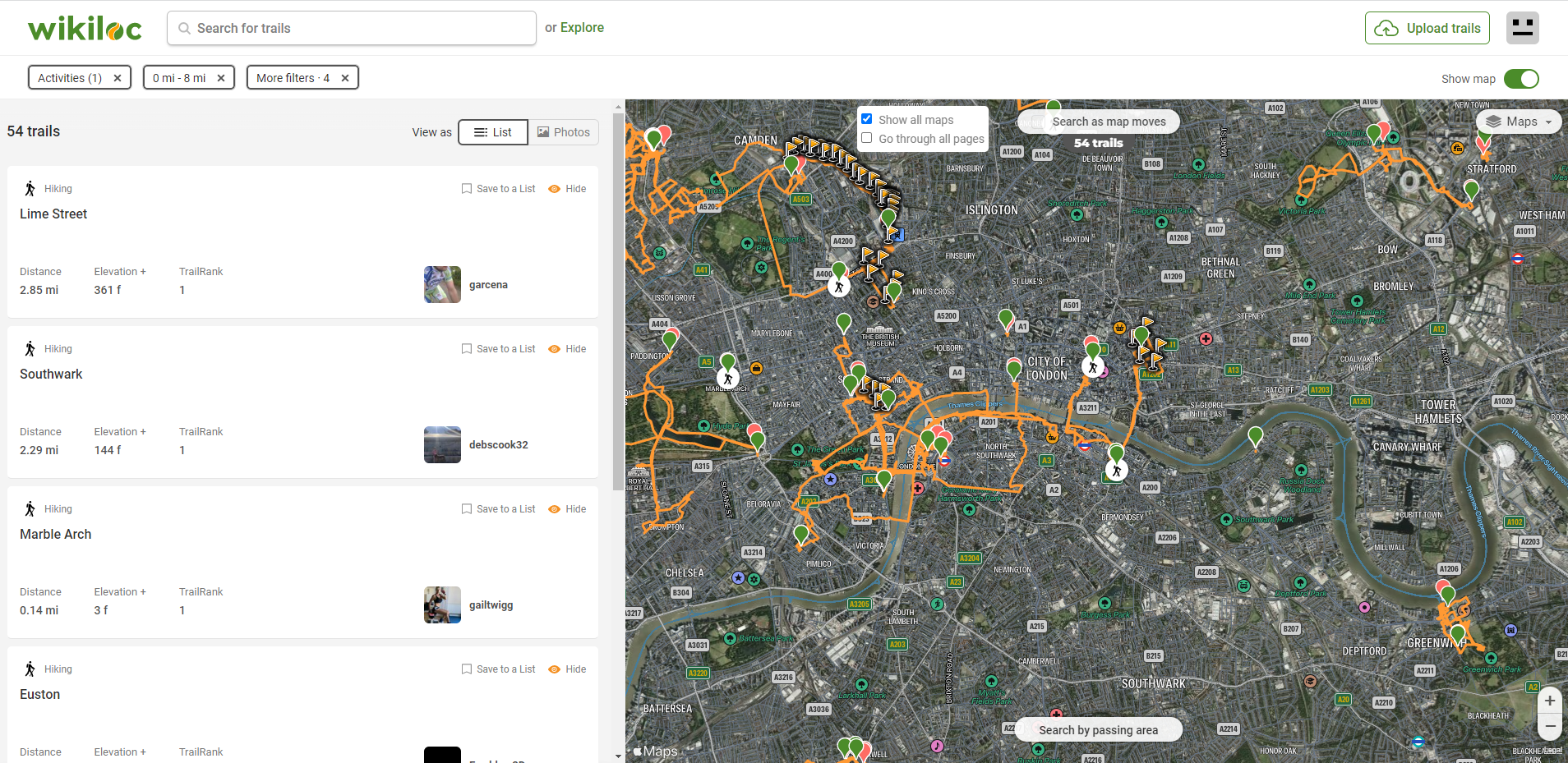Image resolution: width=1568 pixels, height=763 pixels.
Task: Remove the Activities (1) filter
Action: point(118,78)
